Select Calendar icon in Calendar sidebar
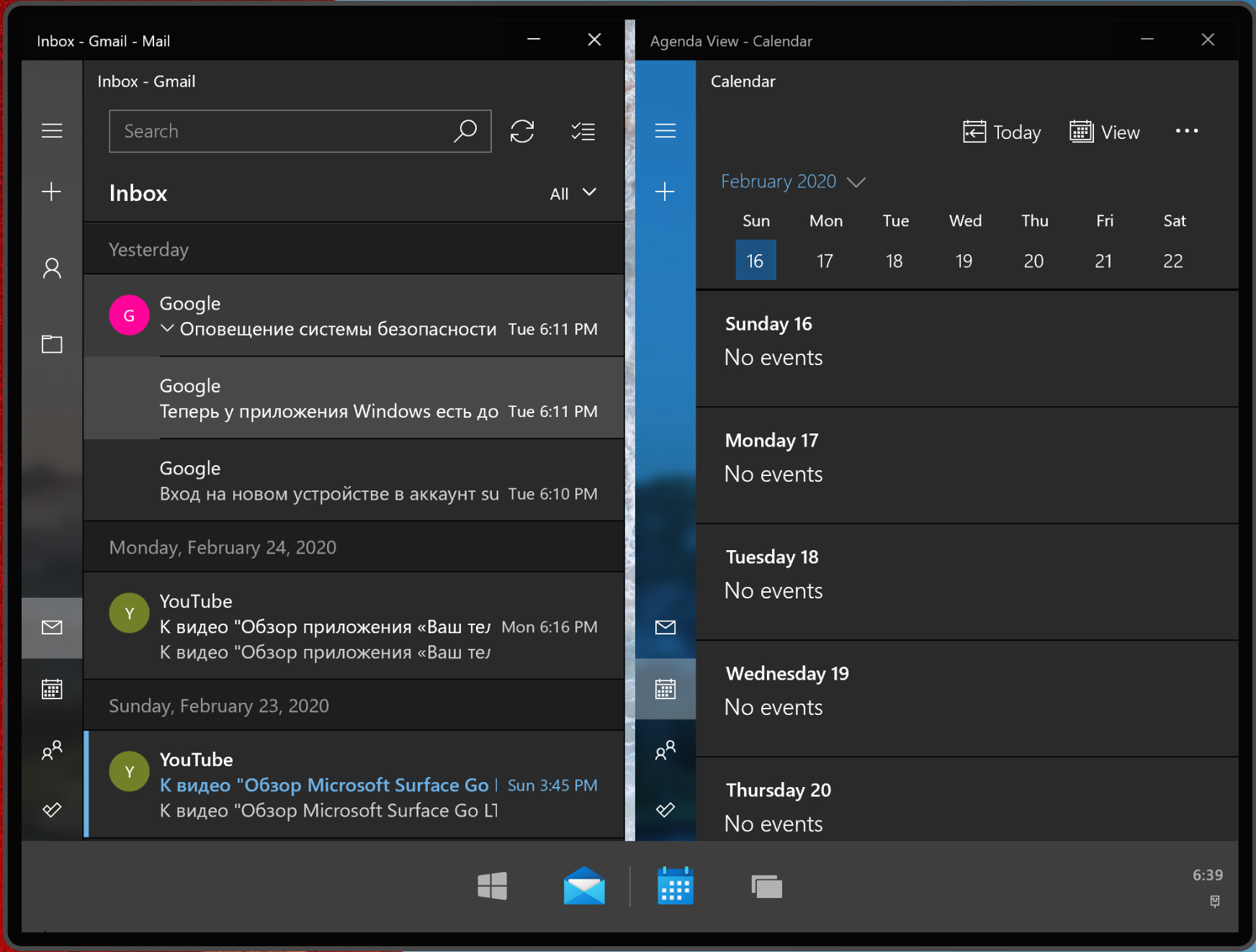The height and width of the screenshot is (952, 1256). pyautogui.click(x=665, y=689)
